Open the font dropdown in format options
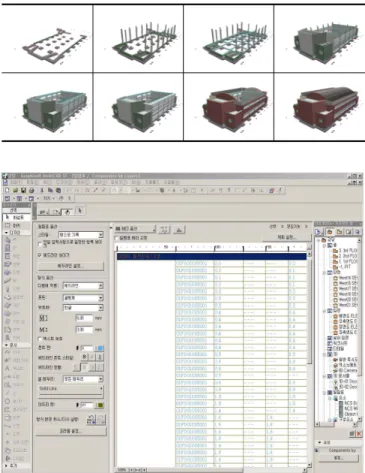Viewport: 365px width, 473px height. (x=83, y=298)
